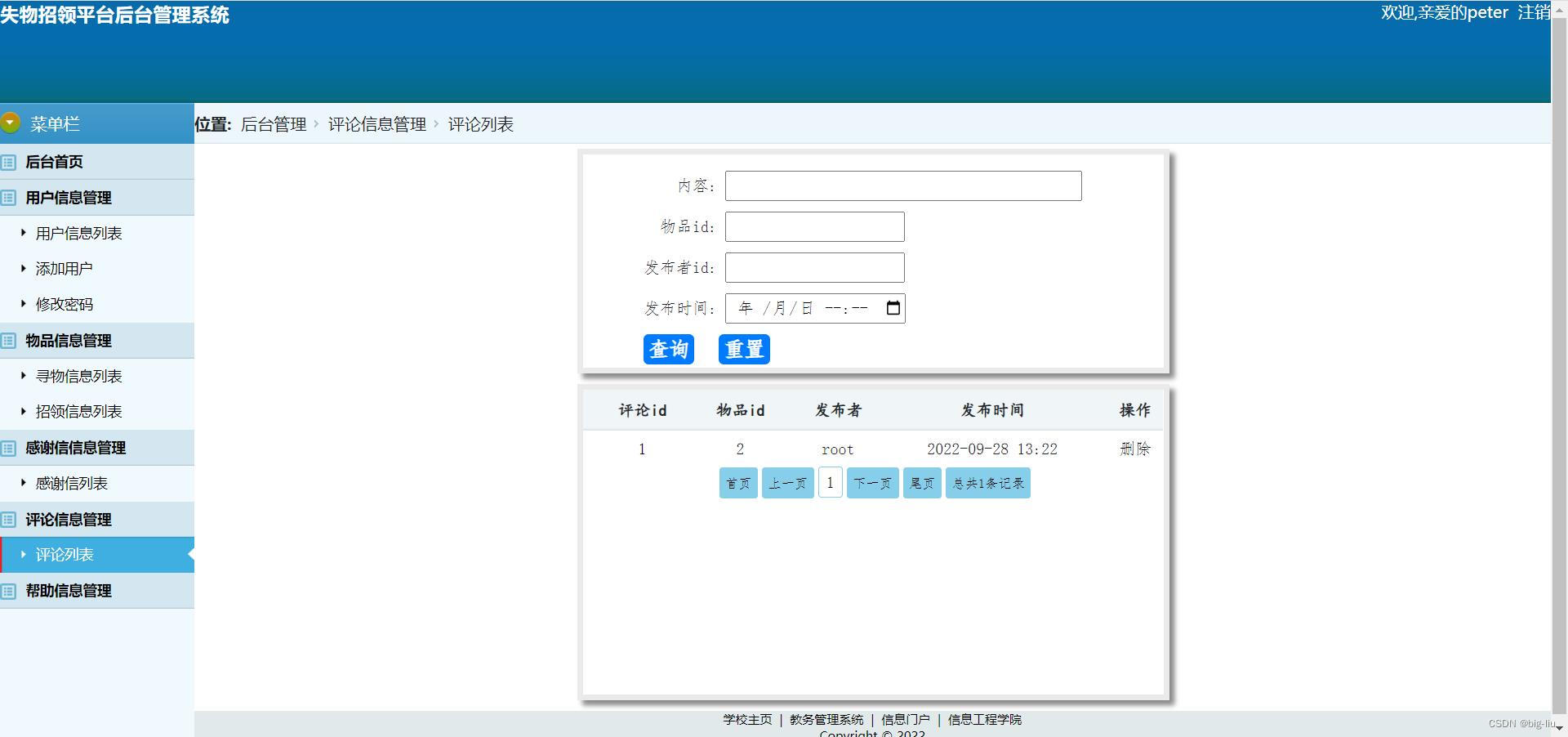Screen dimensions: 1568x737
Task: Click page number 1 in pagination
Action: coord(830,483)
